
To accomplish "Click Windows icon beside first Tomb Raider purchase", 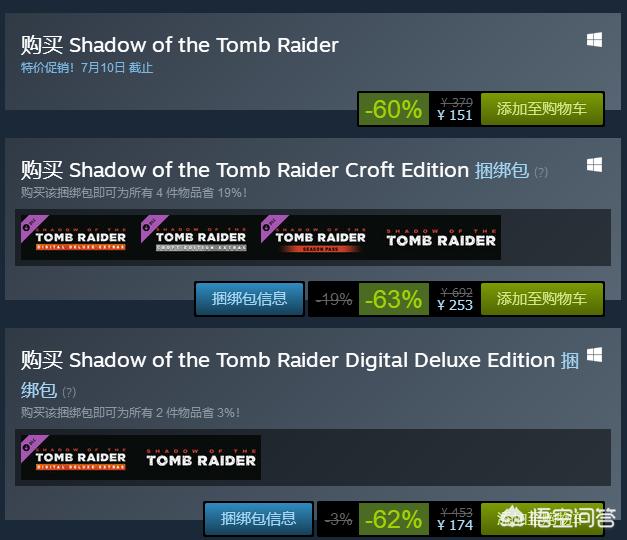I will pyautogui.click(x=594, y=40).
